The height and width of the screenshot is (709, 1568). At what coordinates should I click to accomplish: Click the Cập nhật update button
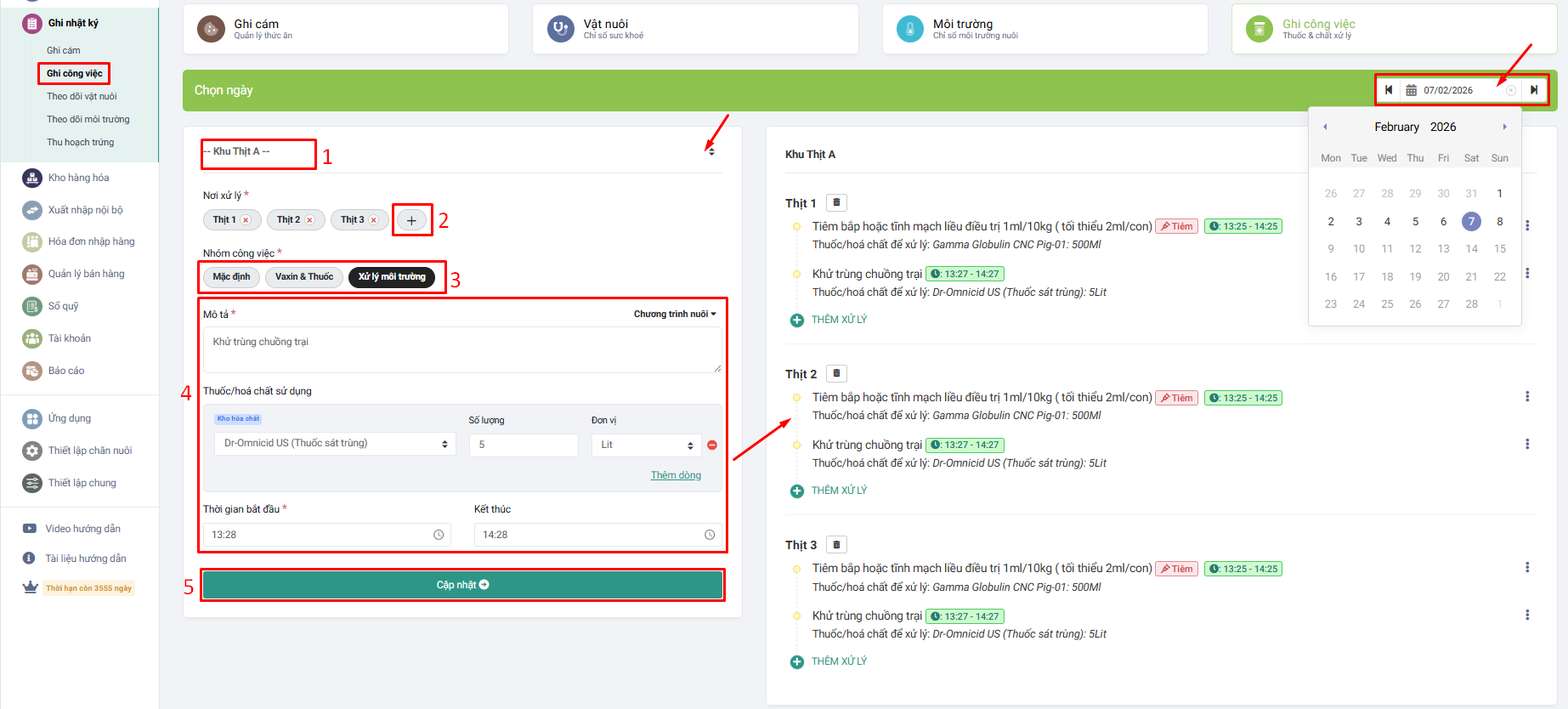click(x=462, y=585)
